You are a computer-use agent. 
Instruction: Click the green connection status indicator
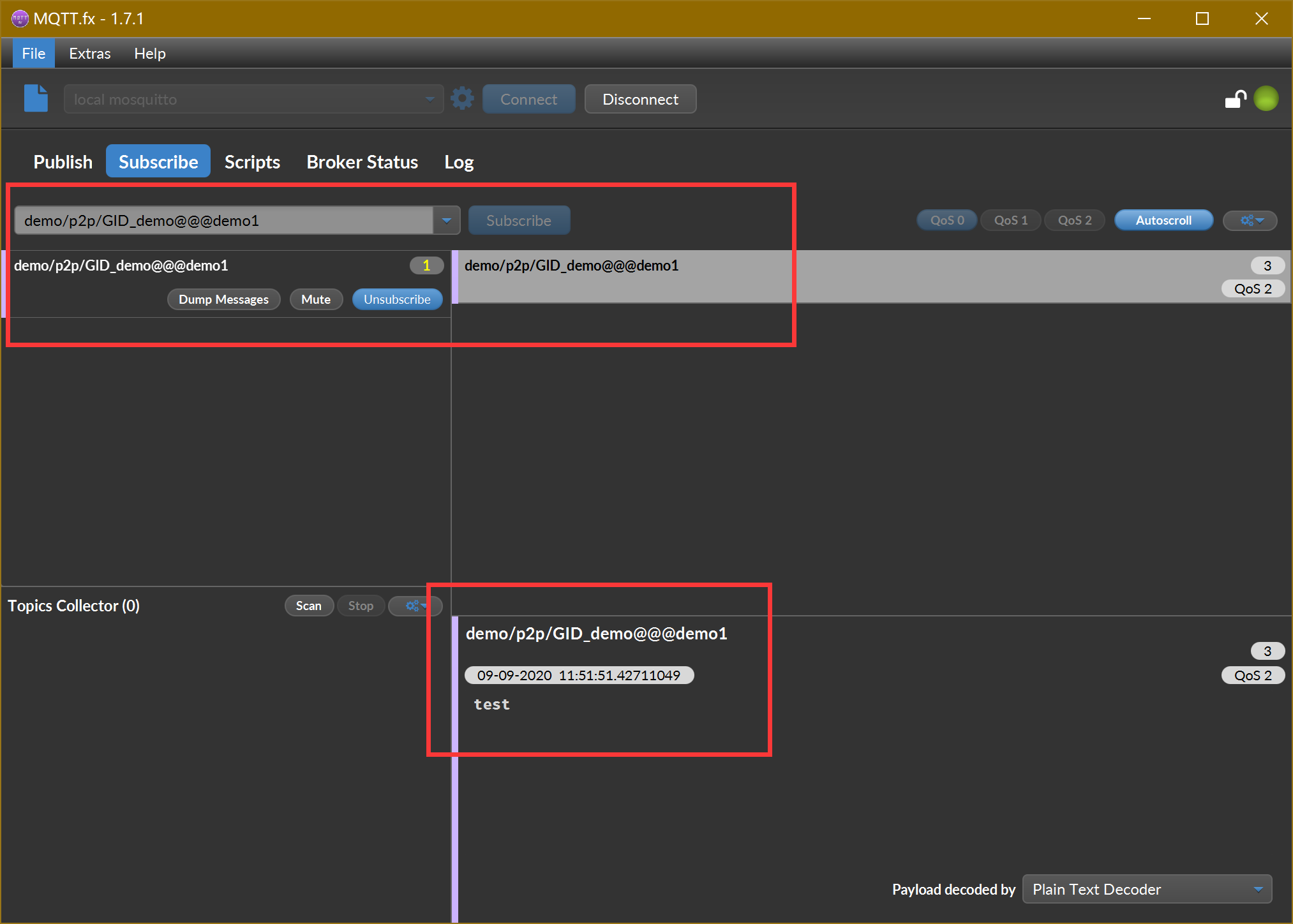click(1266, 99)
